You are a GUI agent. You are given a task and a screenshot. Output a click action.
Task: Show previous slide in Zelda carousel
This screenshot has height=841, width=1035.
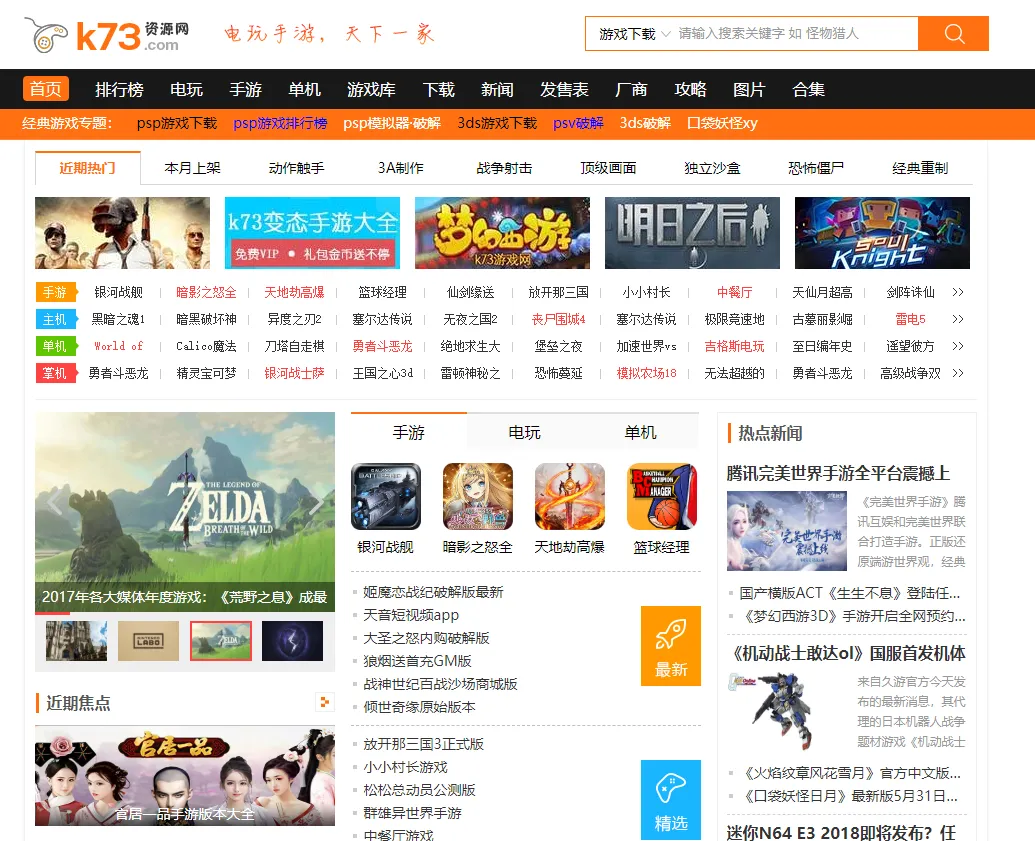(55, 500)
